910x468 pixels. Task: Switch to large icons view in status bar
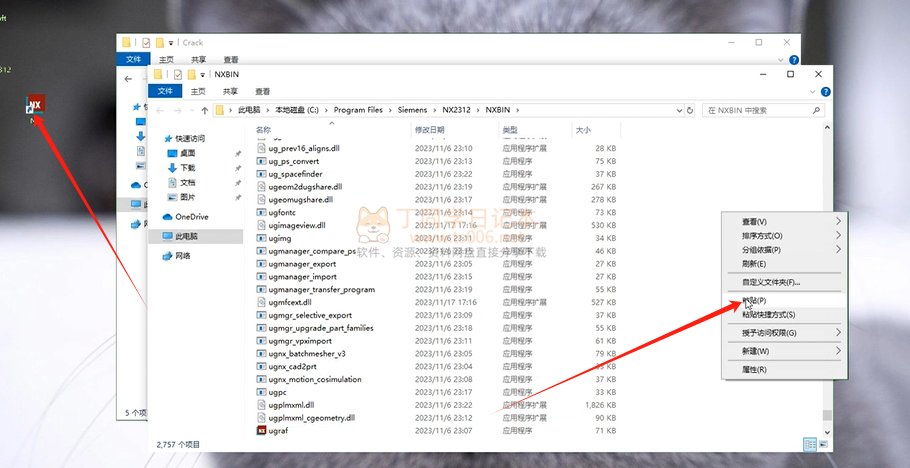(x=822, y=444)
